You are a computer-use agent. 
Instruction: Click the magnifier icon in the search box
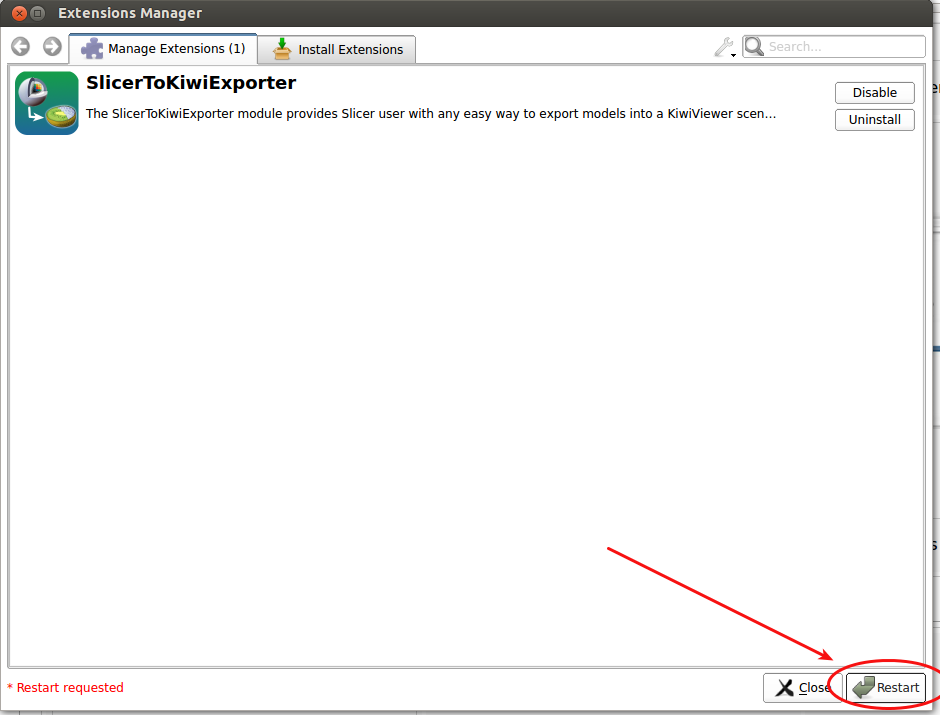[754, 47]
